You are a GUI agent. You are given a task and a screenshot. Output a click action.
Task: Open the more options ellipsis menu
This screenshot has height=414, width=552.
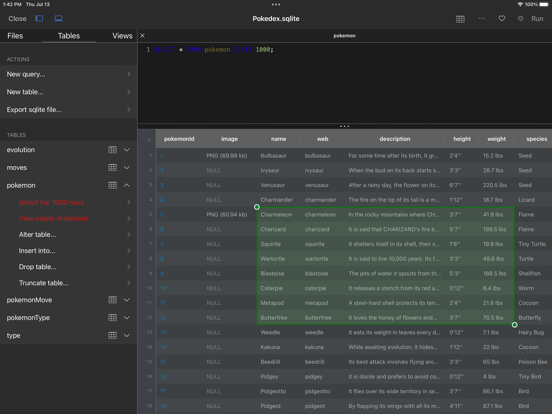(x=482, y=18)
